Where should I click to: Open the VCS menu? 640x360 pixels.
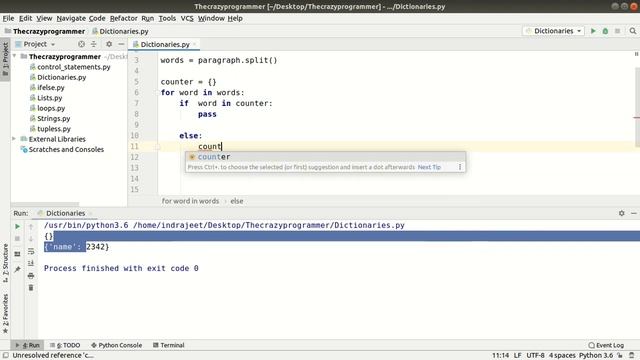pyautogui.click(x=187, y=18)
